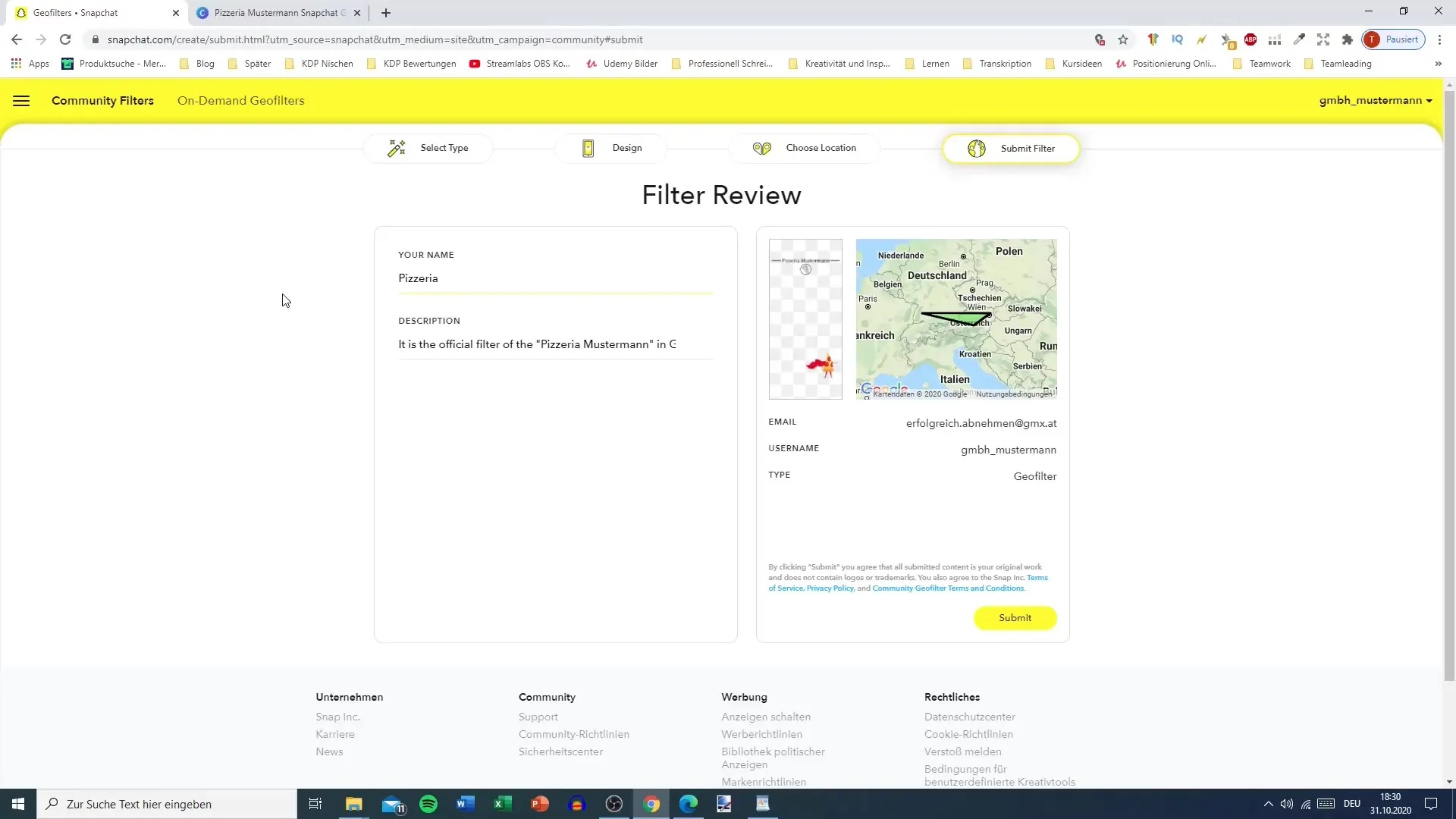
Task: Click the Submit Filter globe icon
Action: 977,149
